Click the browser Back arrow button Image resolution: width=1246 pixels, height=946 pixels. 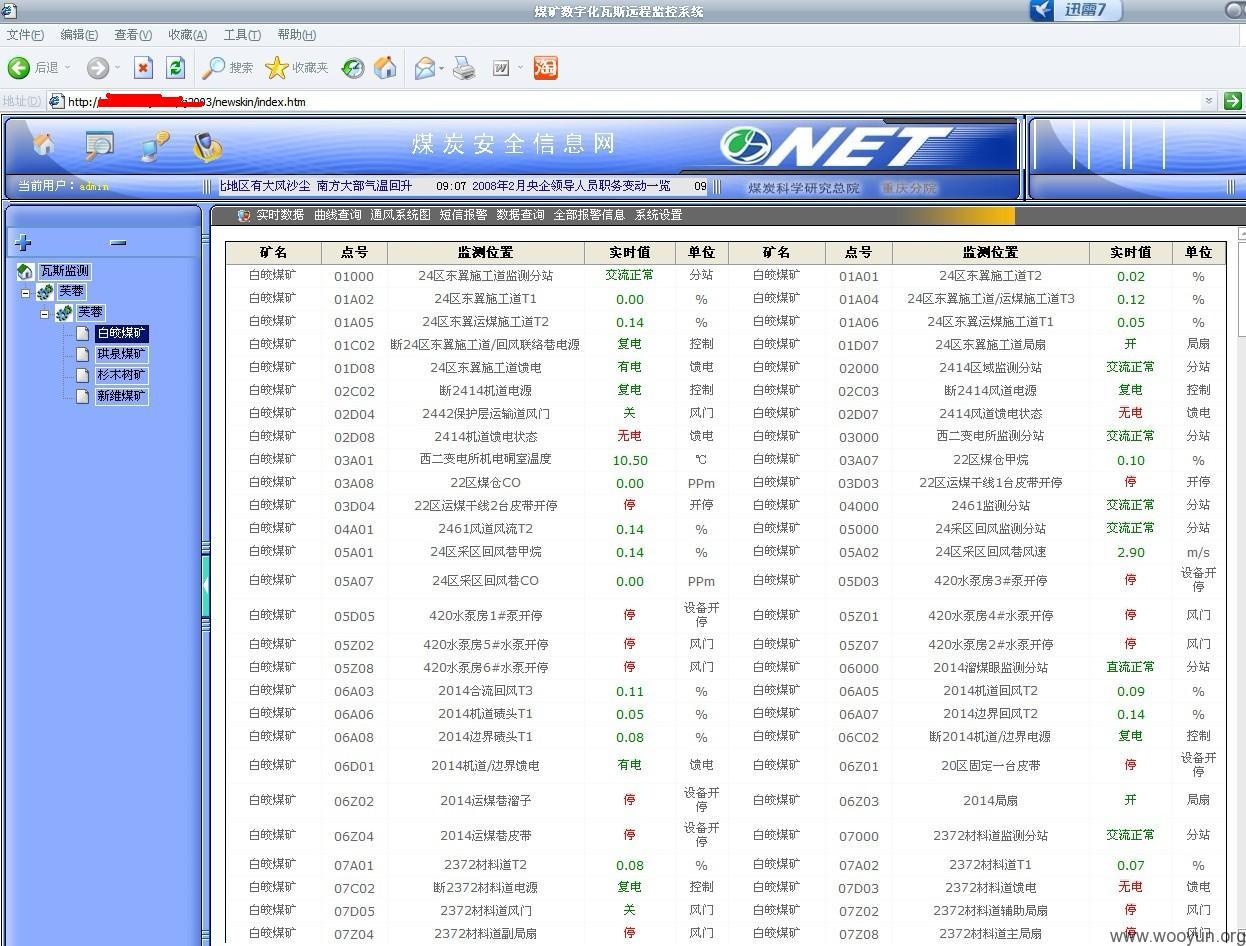tap(18, 67)
